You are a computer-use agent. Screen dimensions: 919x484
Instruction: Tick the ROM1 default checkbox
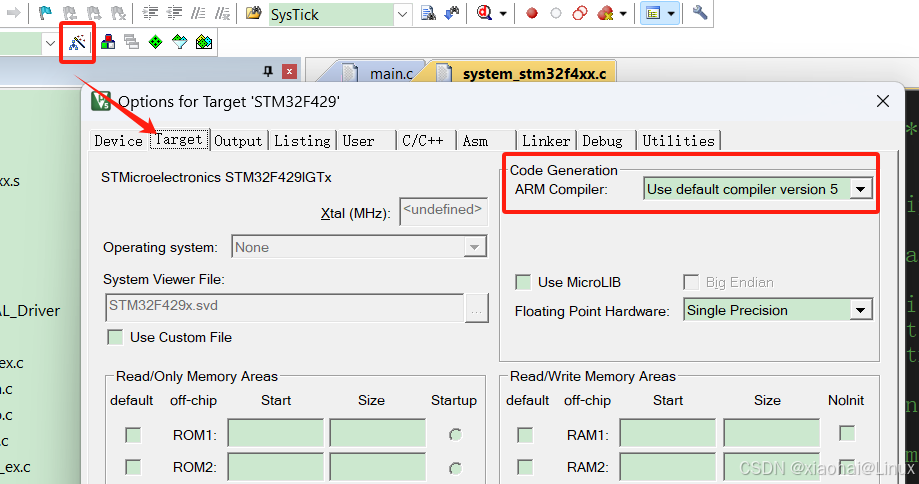[133, 435]
